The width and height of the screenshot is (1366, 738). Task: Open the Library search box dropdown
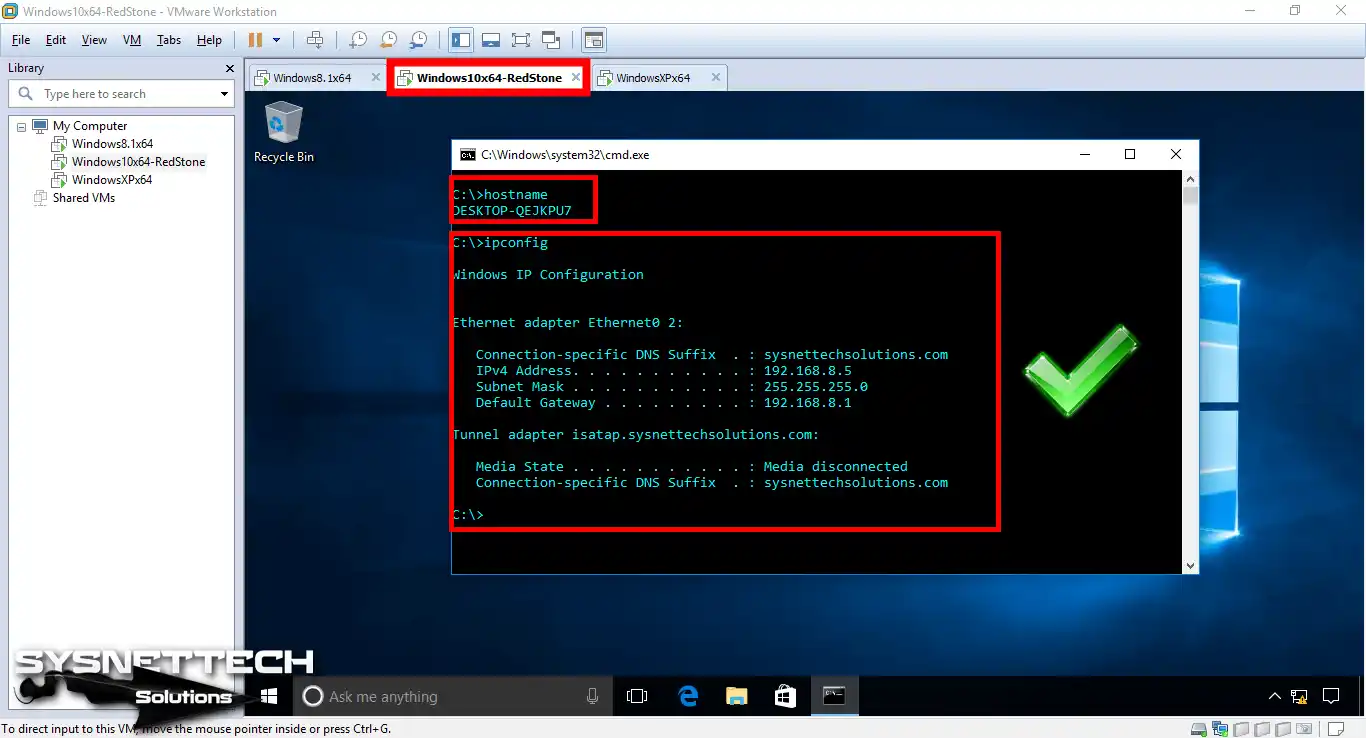(222, 93)
